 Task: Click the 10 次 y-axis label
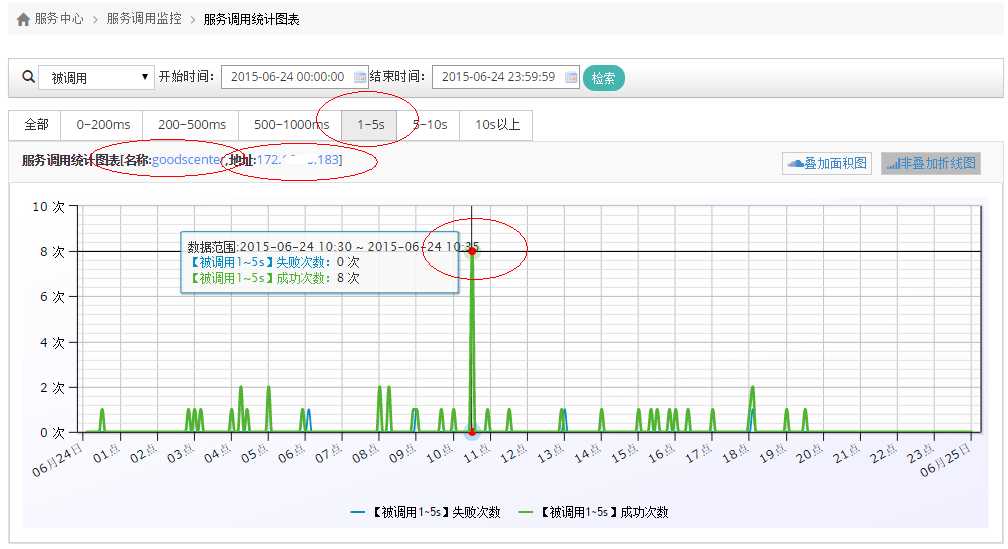point(48,206)
